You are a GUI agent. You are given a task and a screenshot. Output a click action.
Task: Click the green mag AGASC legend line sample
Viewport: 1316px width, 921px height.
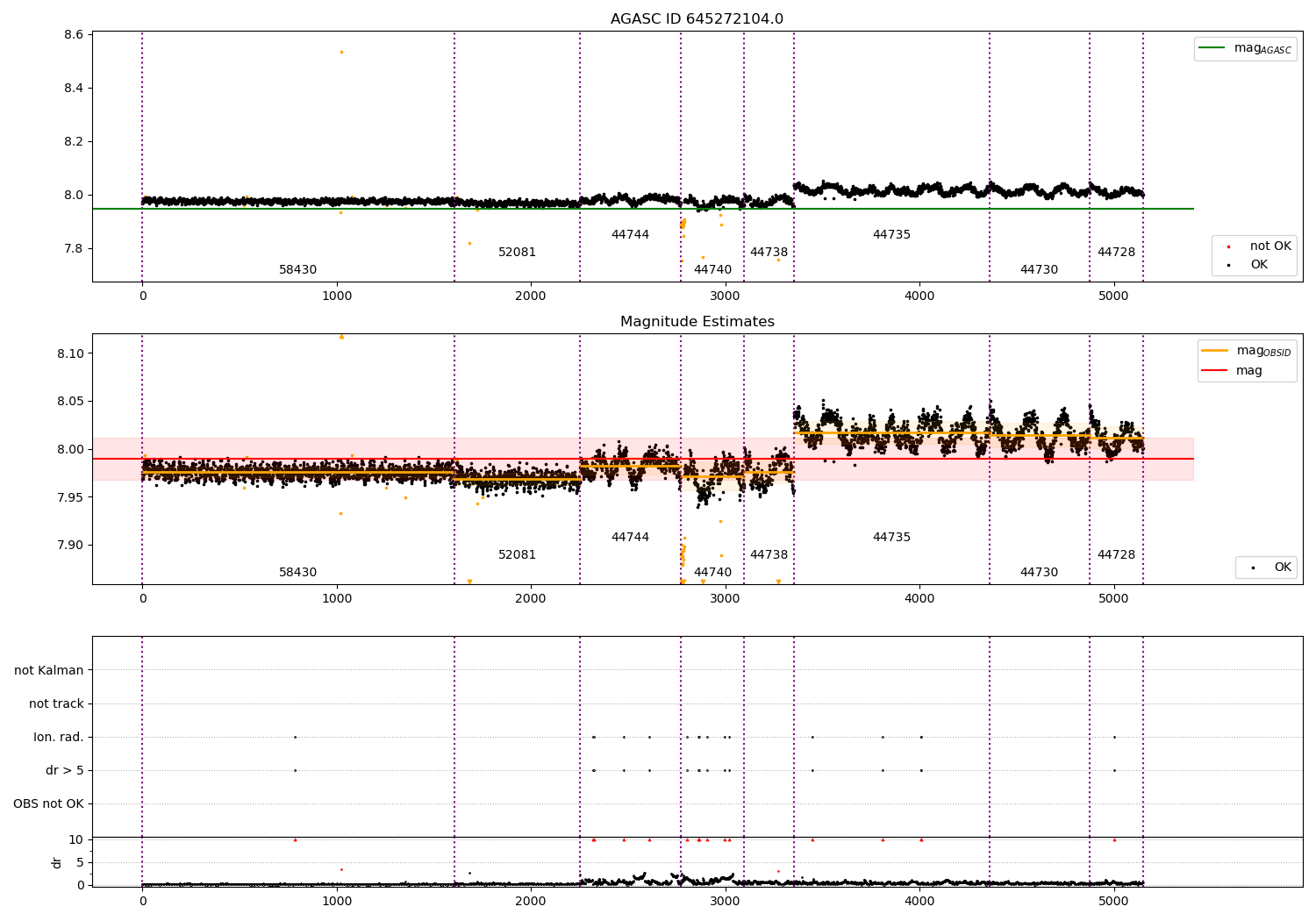pos(1213,48)
